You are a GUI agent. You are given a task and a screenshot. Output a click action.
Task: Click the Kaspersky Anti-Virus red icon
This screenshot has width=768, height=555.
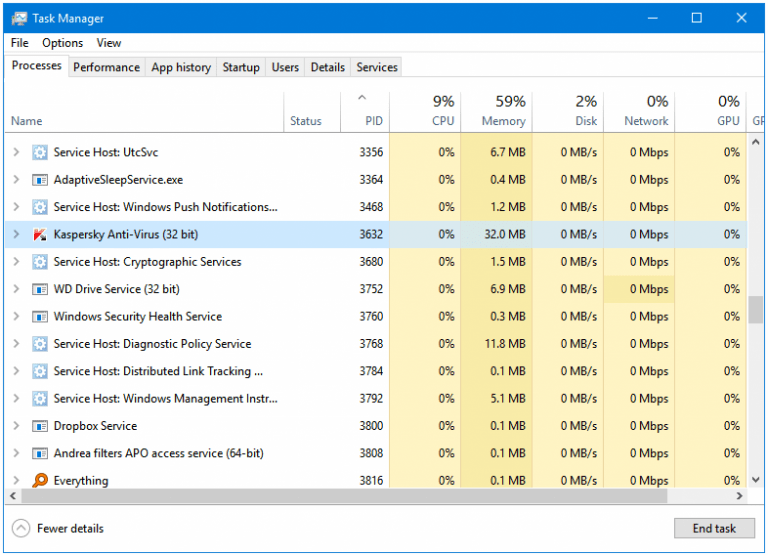40,235
